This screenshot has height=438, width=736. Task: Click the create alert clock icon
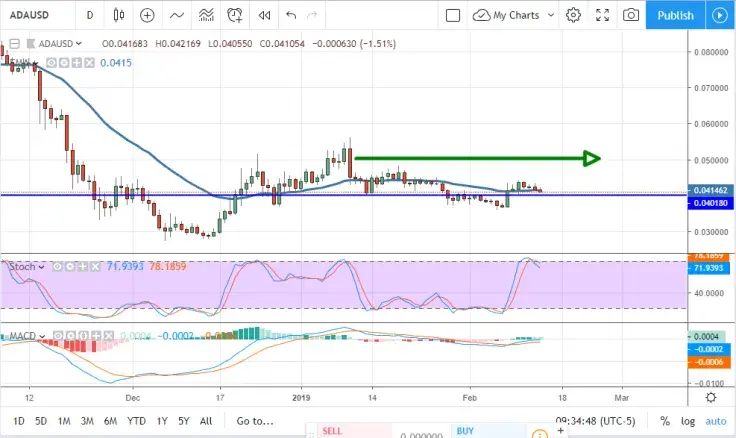click(x=235, y=15)
